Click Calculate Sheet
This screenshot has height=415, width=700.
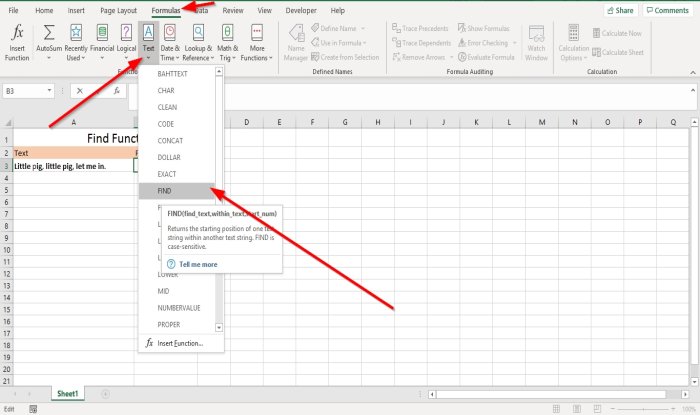coord(618,52)
